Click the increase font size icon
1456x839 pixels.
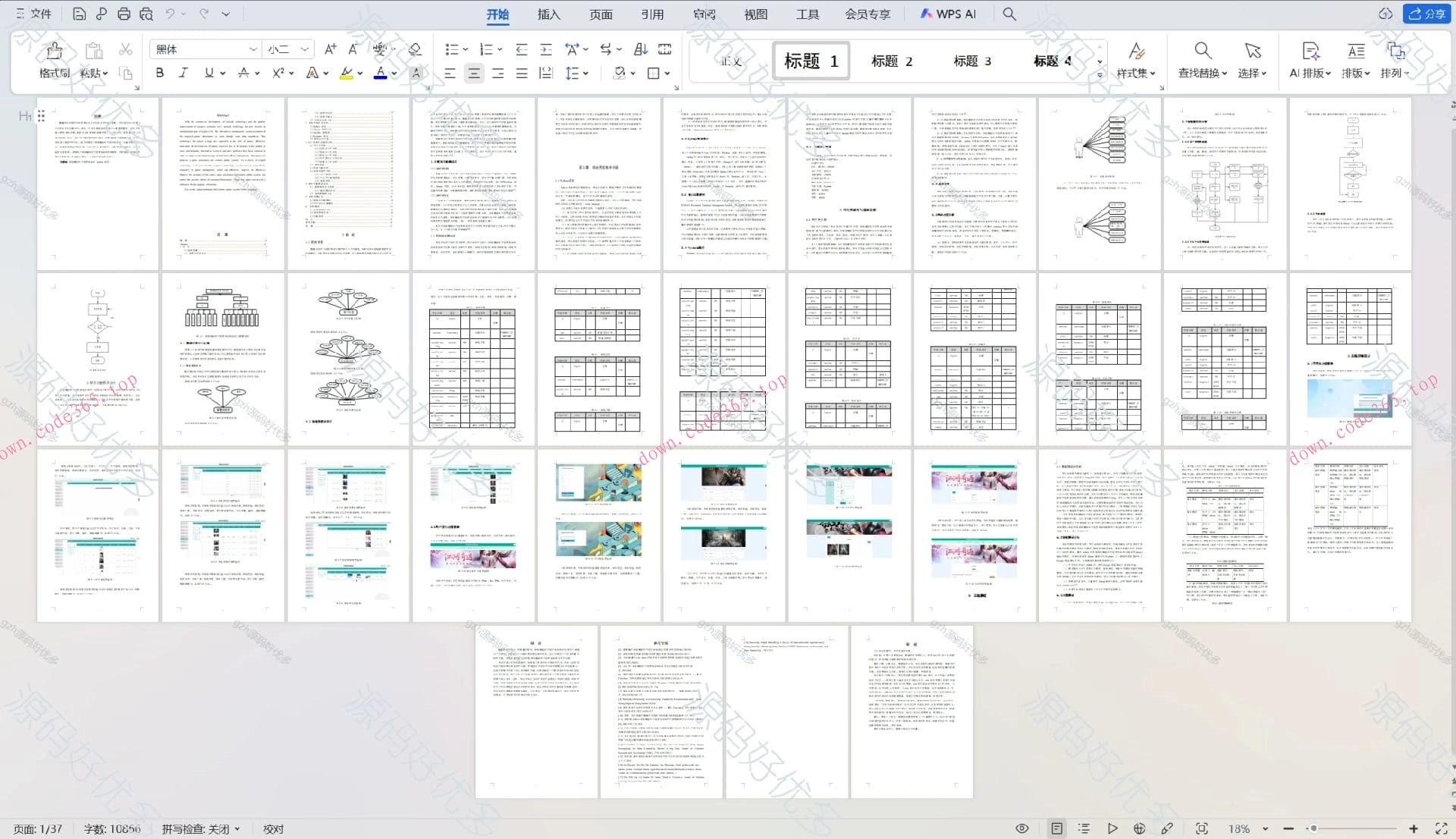[330, 49]
